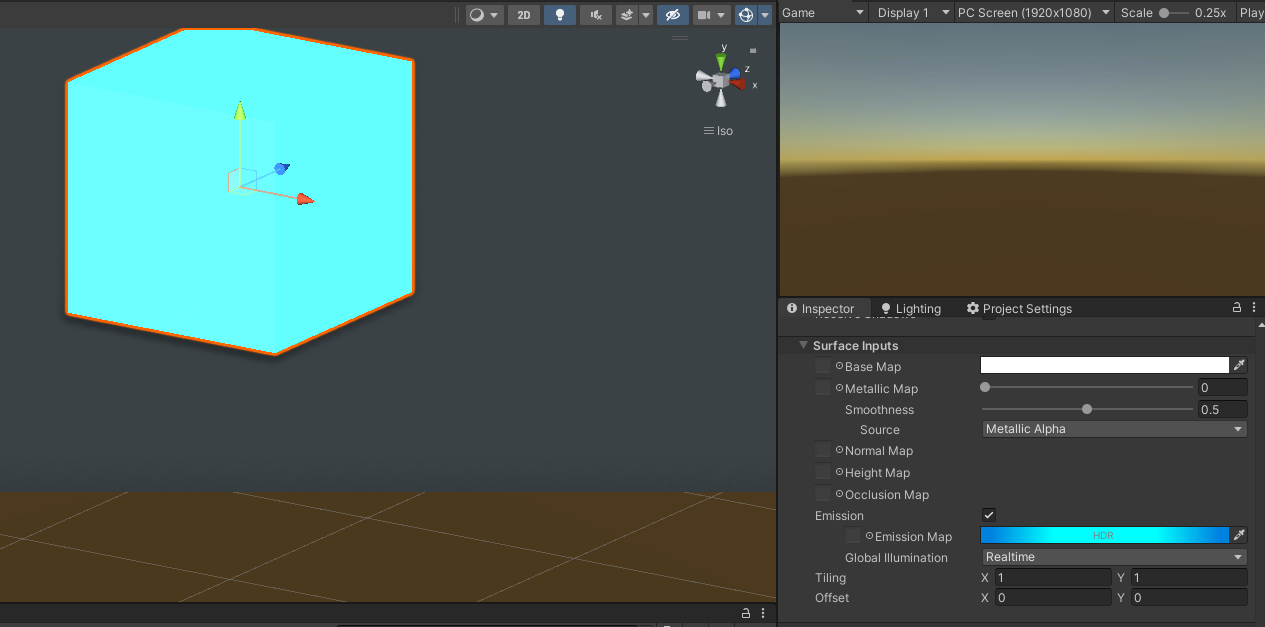Screen dimensions: 1265x627
Task: Click the Smoothness value field showing 0.5
Action: pyautogui.click(x=1222, y=409)
